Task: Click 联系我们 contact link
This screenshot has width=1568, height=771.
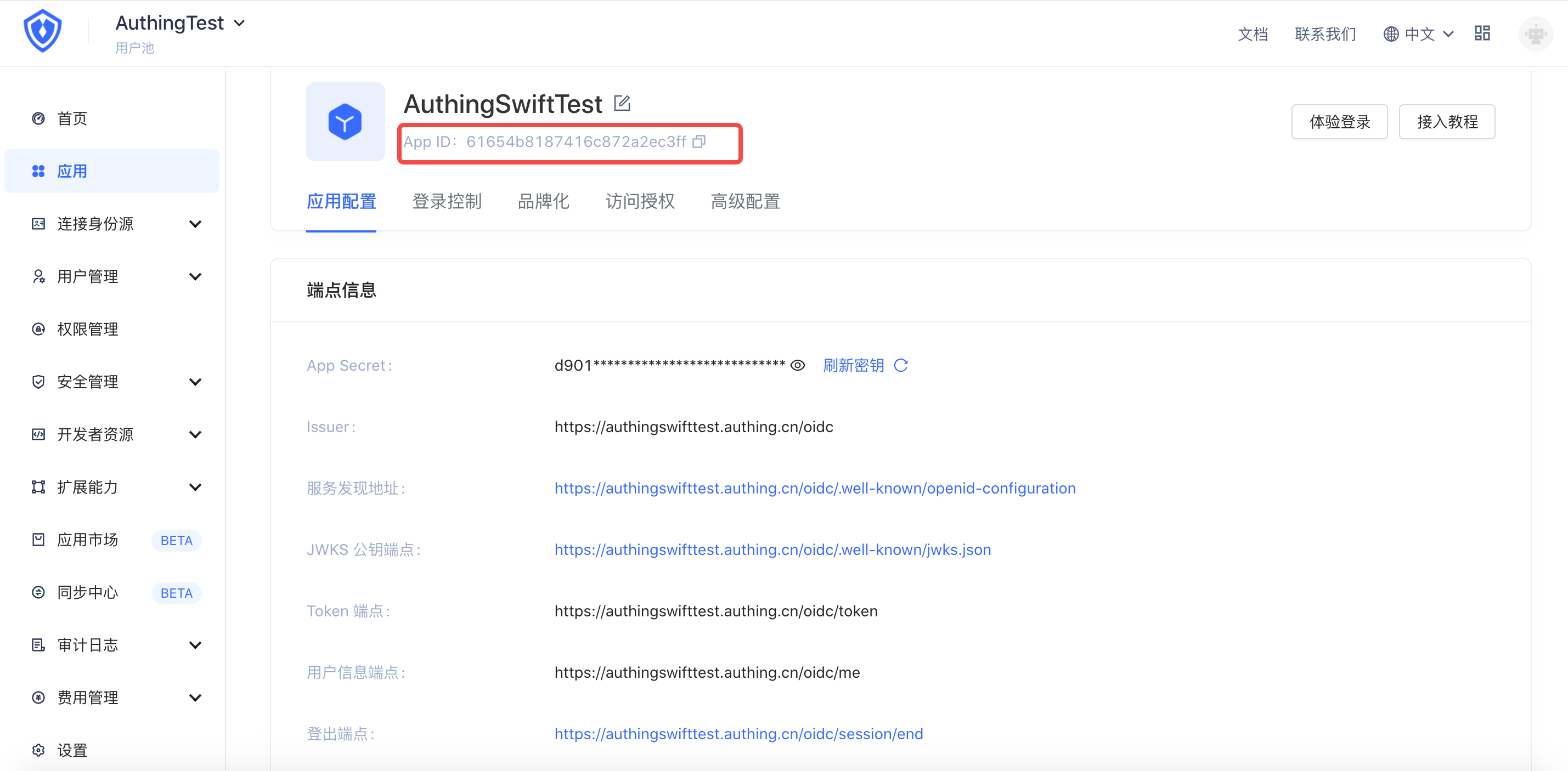Action: 1325,34
